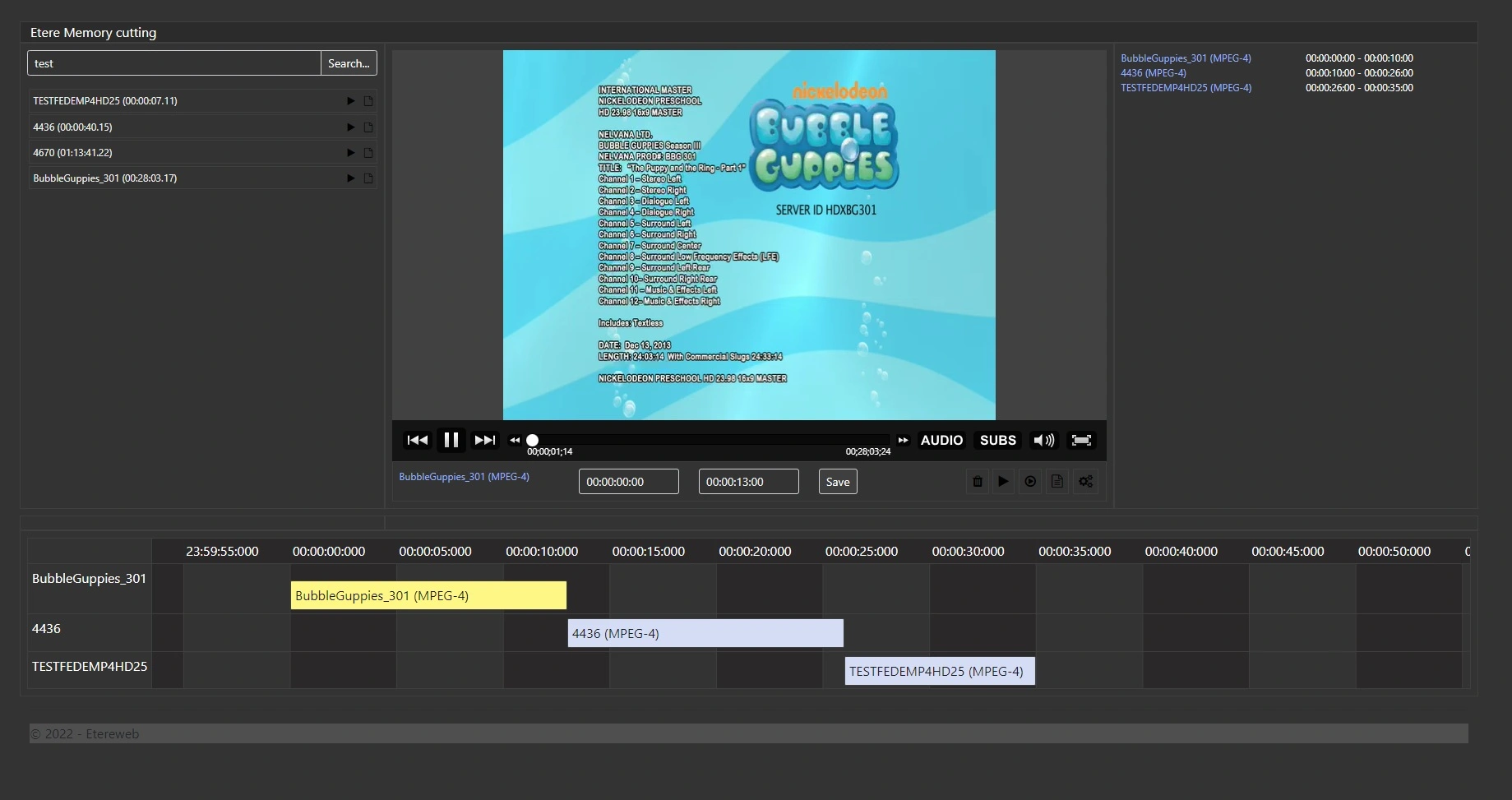
Task: Click the playback position slider handle
Action: pyautogui.click(x=533, y=440)
